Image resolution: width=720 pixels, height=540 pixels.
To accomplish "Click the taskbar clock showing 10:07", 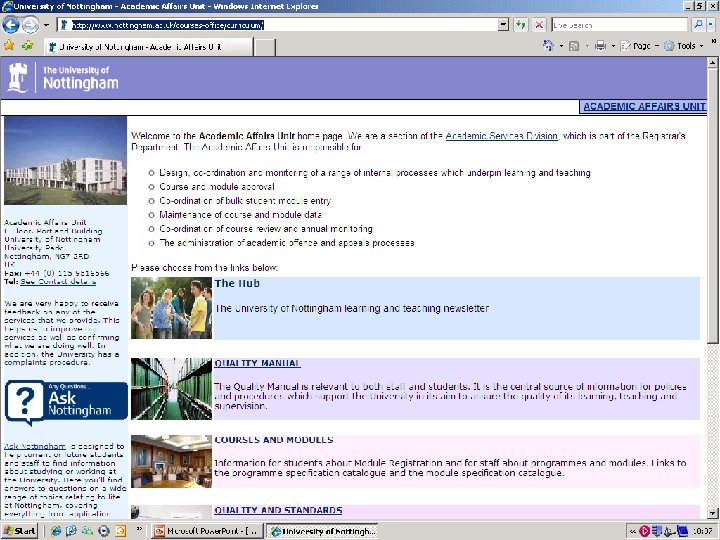I will (703, 531).
